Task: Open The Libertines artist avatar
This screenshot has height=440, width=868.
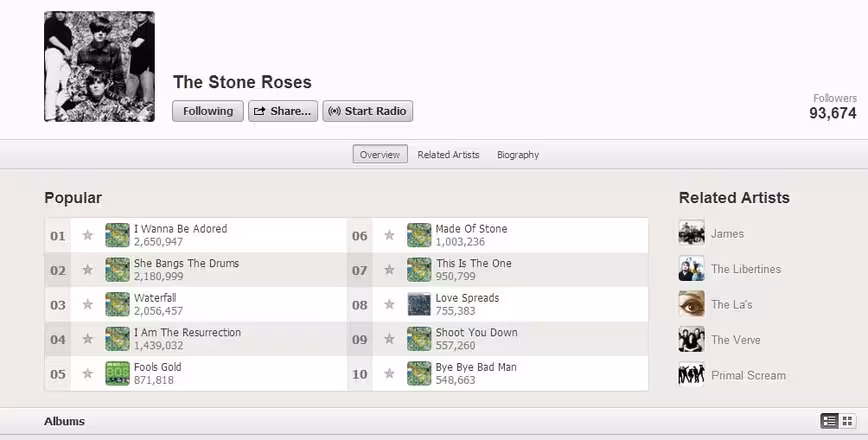Action: click(x=691, y=268)
